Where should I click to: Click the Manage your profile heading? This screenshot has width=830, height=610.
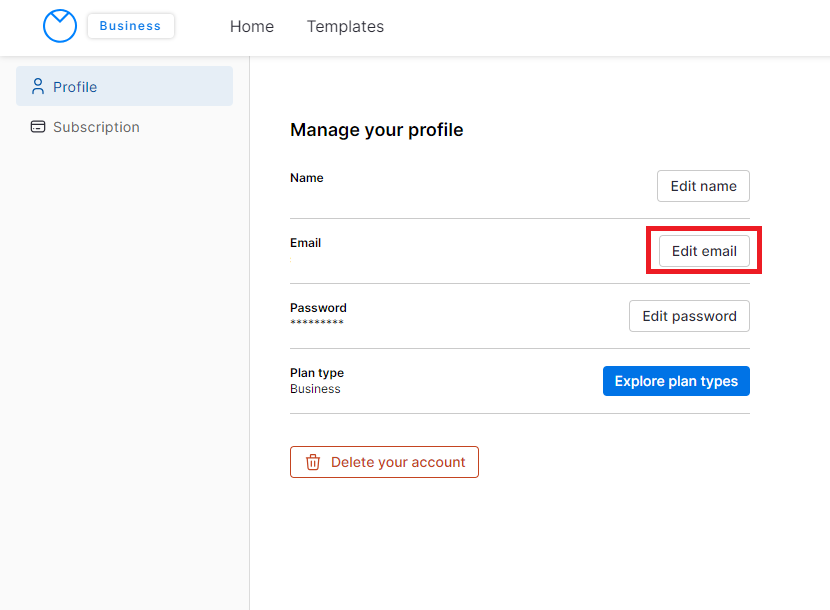click(377, 130)
